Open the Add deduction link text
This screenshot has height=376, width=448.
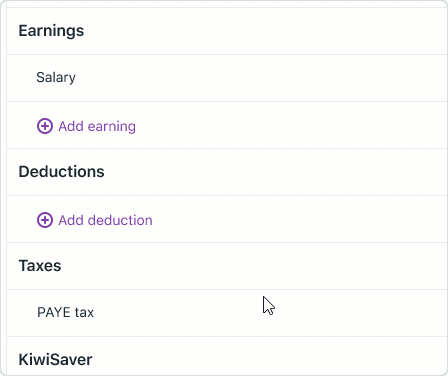pyautogui.click(x=105, y=220)
